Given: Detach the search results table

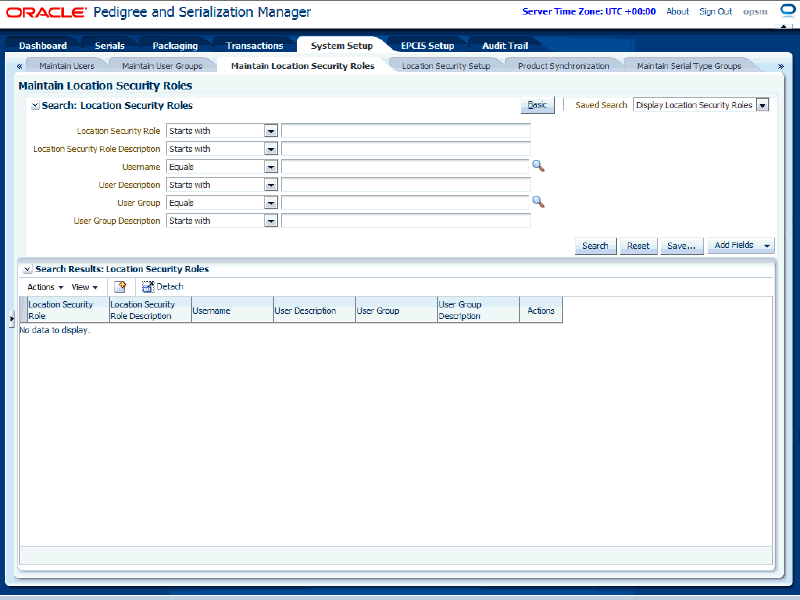Looking at the screenshot, I should tap(163, 287).
